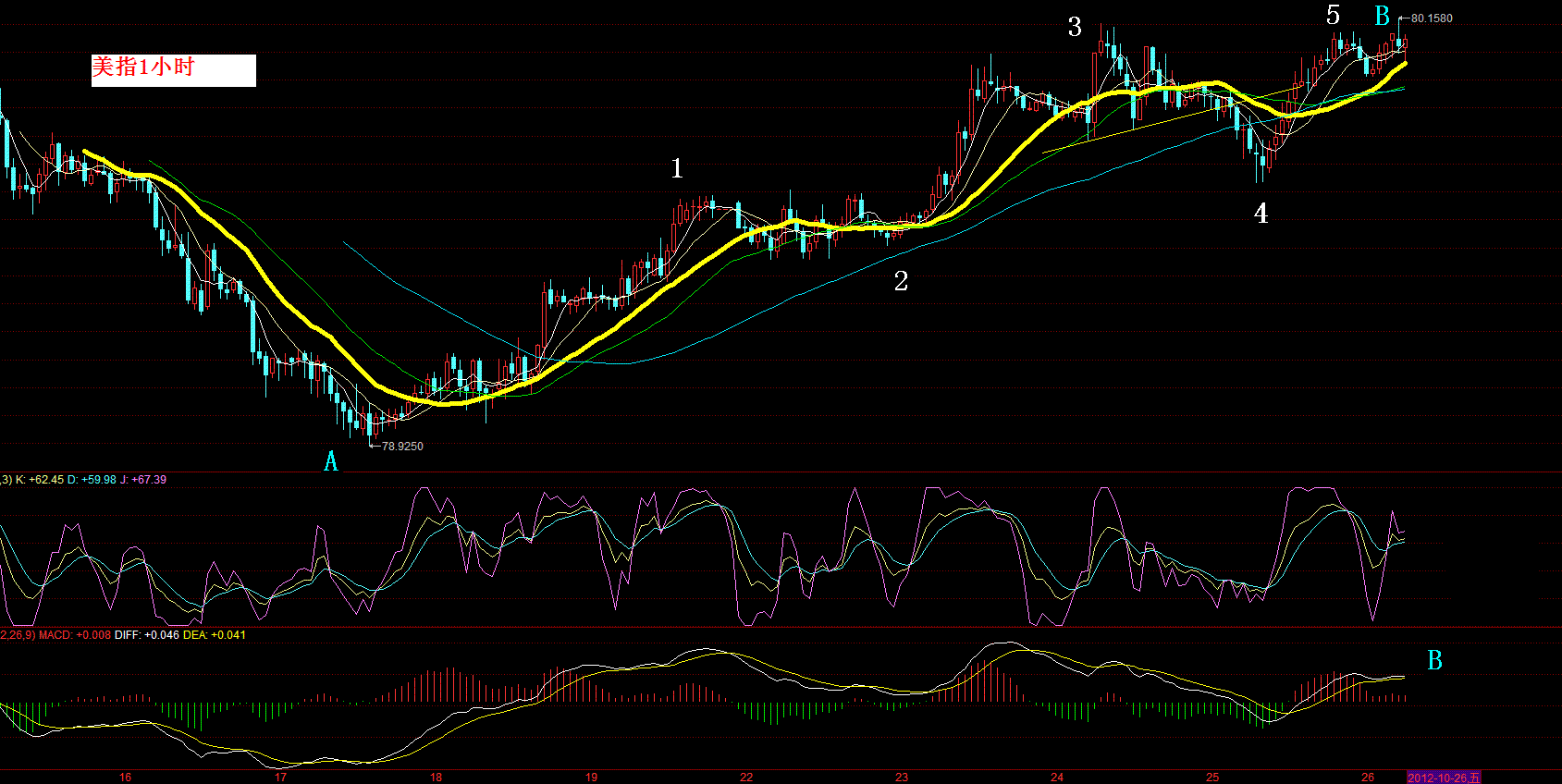Select the high price label 80.1580

click(x=1432, y=18)
